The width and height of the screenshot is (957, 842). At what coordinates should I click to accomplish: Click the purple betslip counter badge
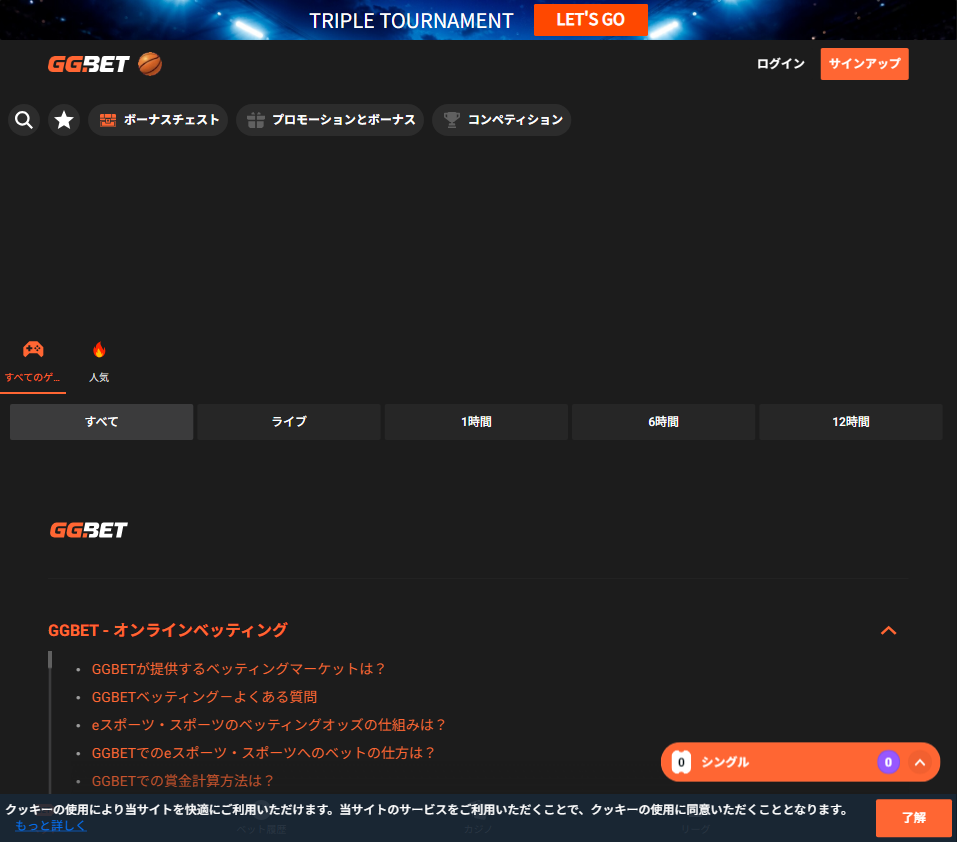tap(888, 762)
